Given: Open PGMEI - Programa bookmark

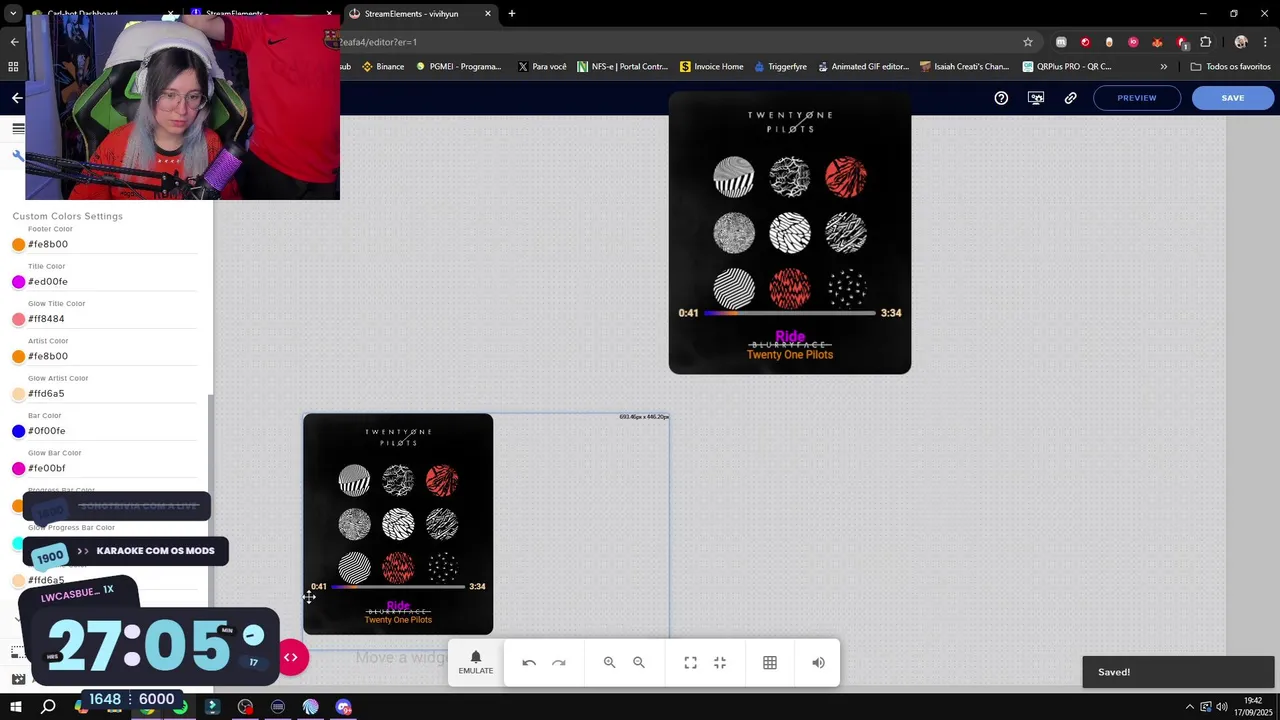Looking at the screenshot, I should (459, 67).
